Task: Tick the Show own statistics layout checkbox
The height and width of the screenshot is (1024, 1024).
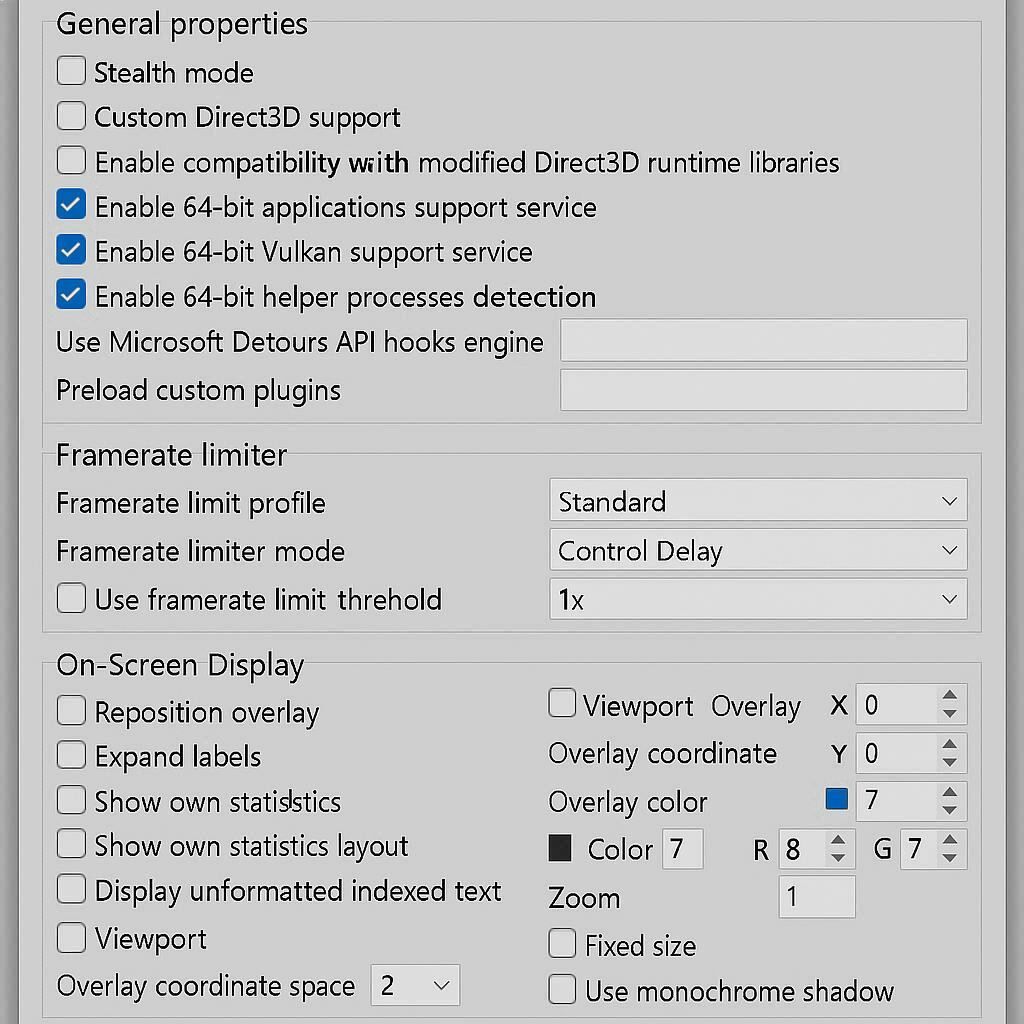Action: [71, 845]
